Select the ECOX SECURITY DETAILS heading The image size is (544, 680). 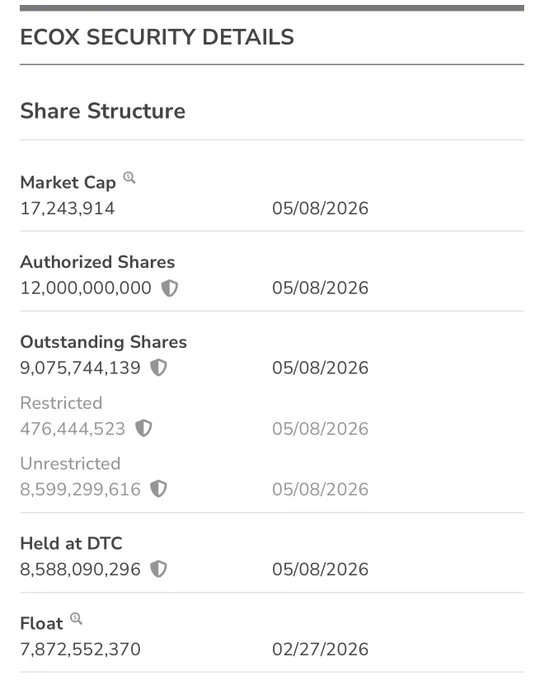157,37
